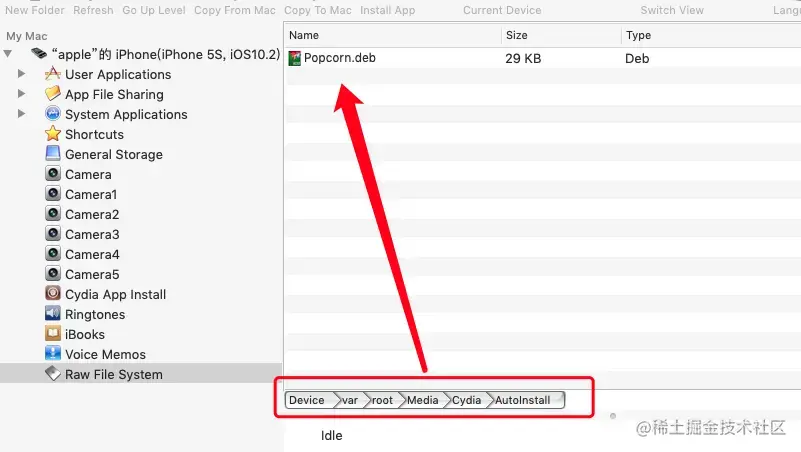Click Switch View in the toolbar
801x452 pixels.
pos(672,10)
